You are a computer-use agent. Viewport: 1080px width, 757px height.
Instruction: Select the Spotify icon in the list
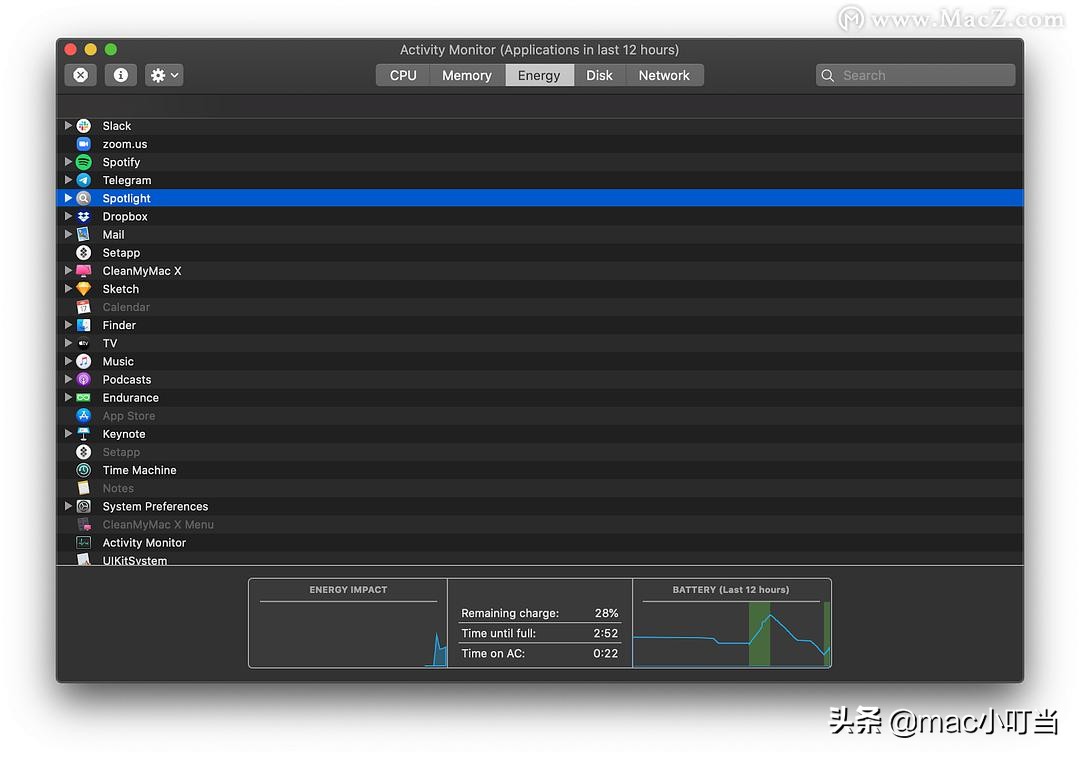pos(82,162)
